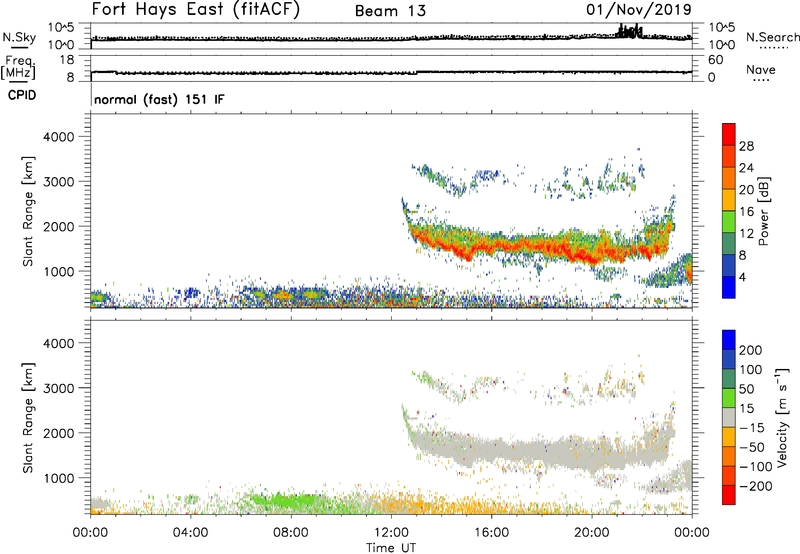The width and height of the screenshot is (800, 554).
Task: Click the '200' tick on the velocity colorbar
Action: point(751,350)
